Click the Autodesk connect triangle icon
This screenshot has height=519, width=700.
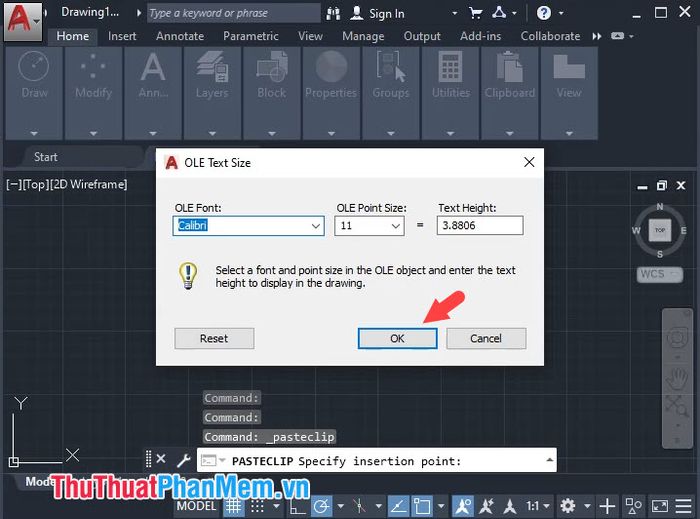[499, 12]
